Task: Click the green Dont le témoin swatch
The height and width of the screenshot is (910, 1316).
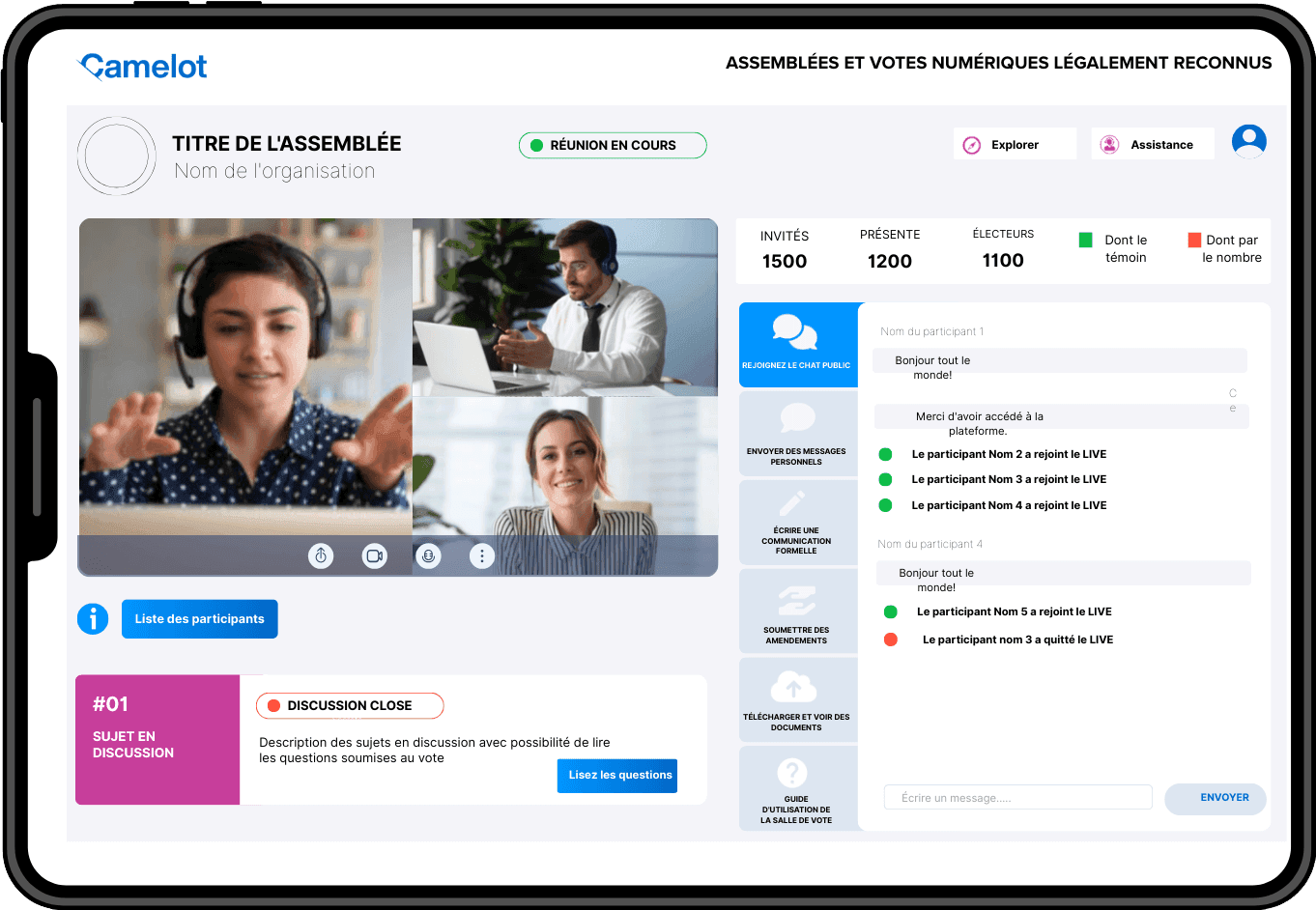Action: (x=1085, y=240)
